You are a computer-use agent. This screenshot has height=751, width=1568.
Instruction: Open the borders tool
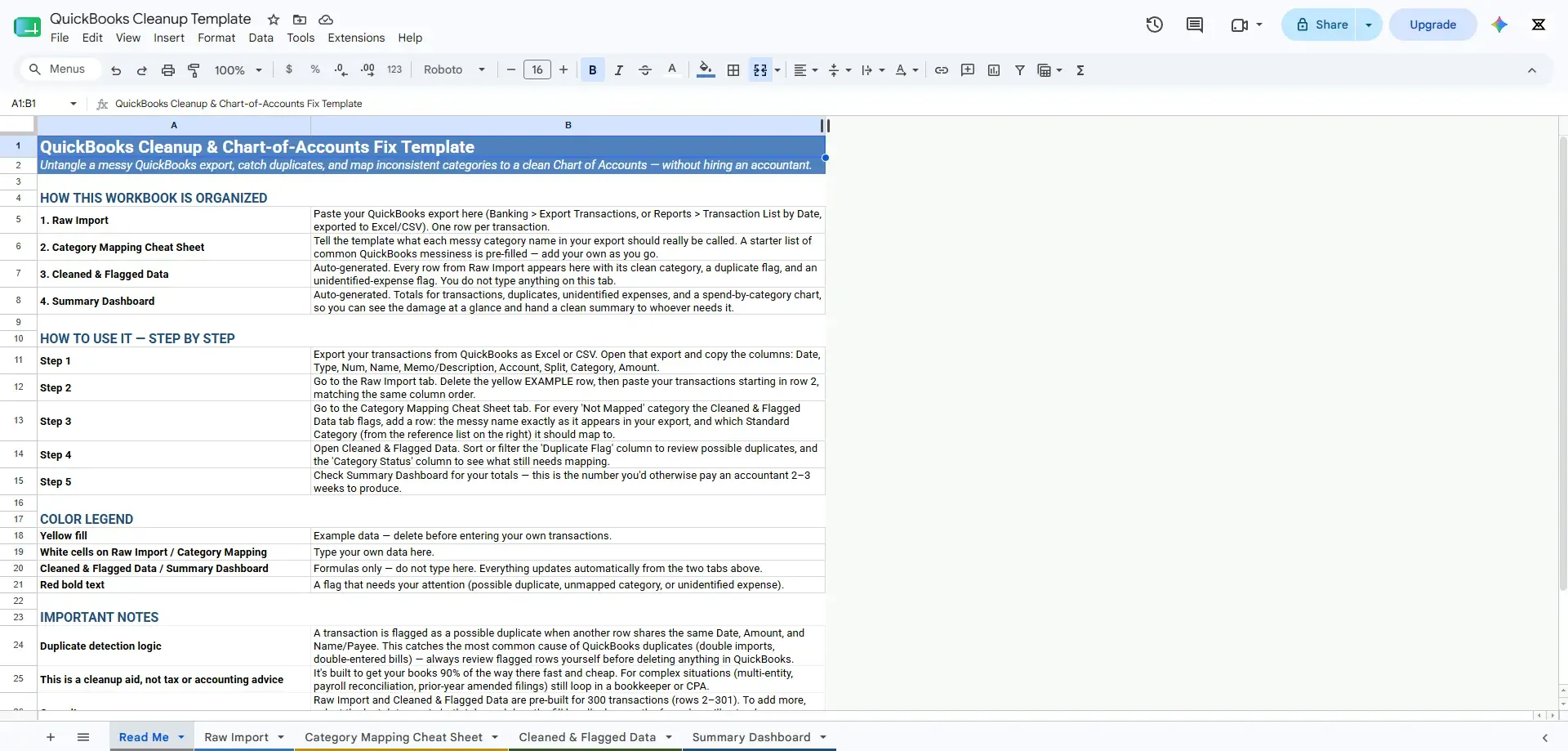click(x=733, y=70)
